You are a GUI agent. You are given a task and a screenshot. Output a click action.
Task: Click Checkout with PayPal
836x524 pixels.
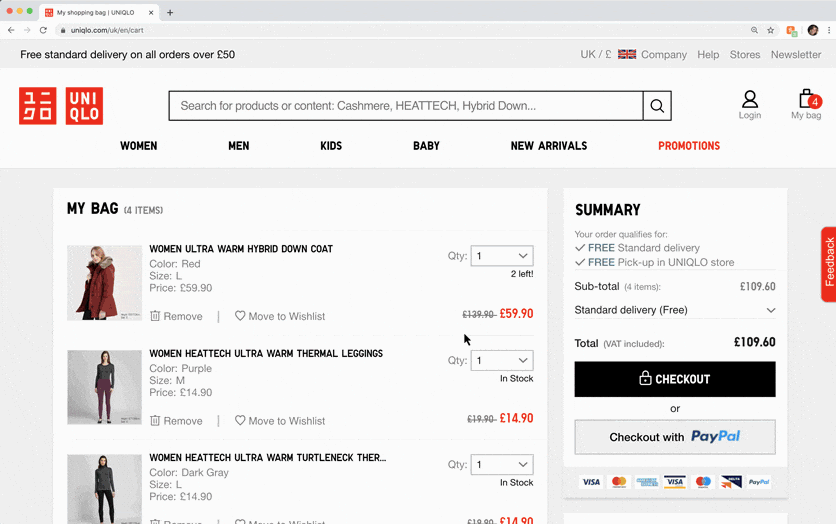[675, 437]
